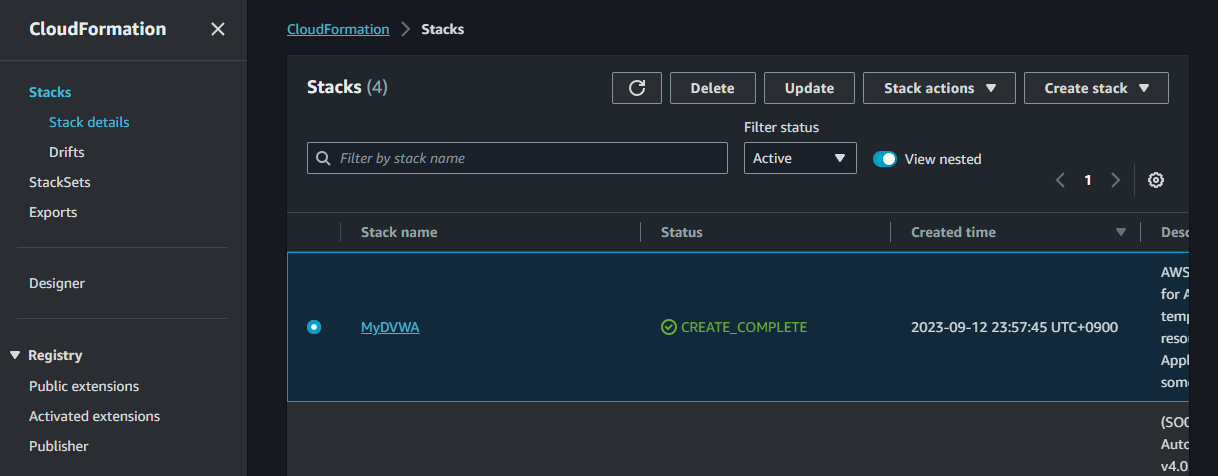
Task: Click the CREATE_COMPLETE status text
Action: coord(744,327)
